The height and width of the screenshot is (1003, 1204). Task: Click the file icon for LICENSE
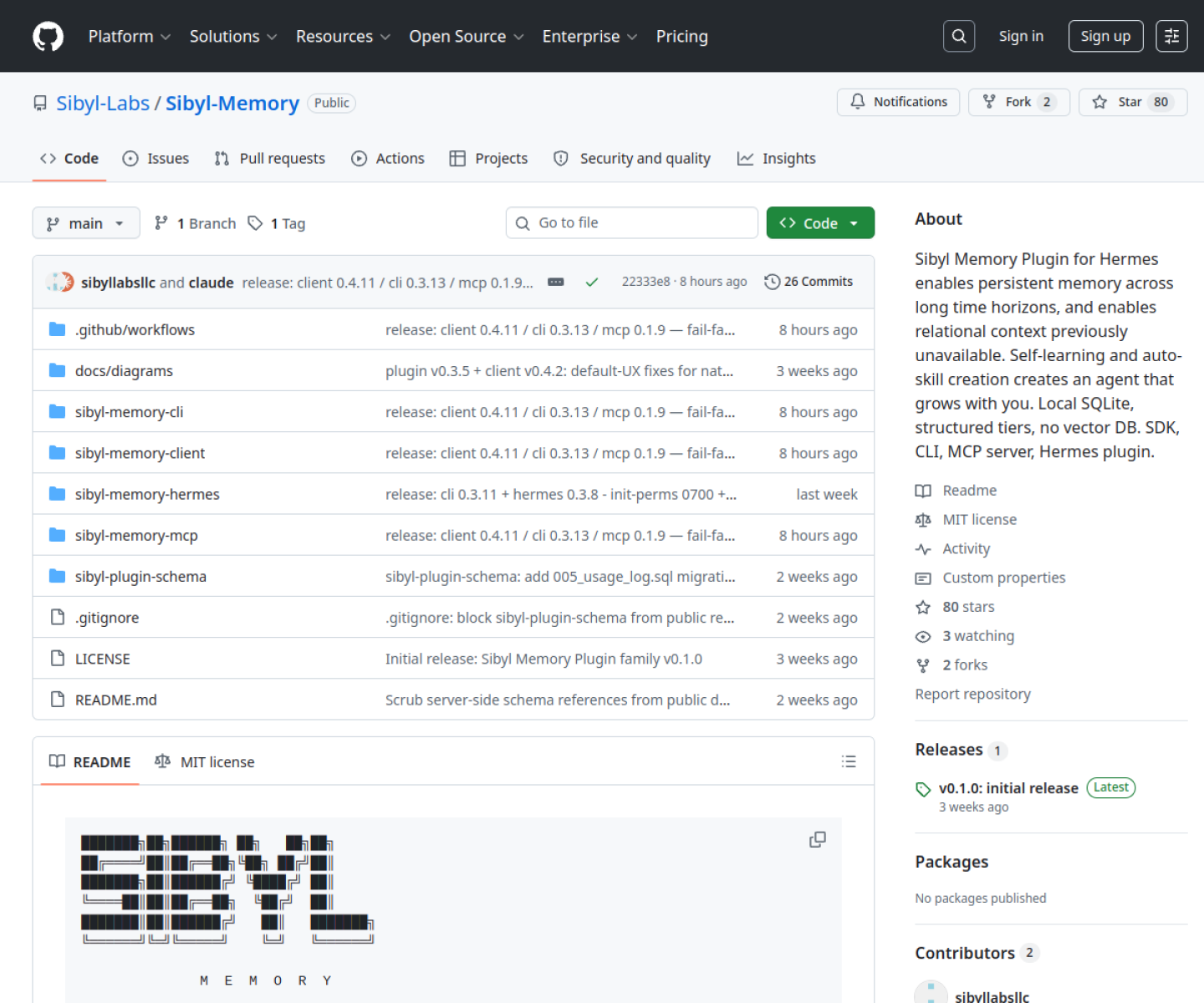tap(57, 658)
